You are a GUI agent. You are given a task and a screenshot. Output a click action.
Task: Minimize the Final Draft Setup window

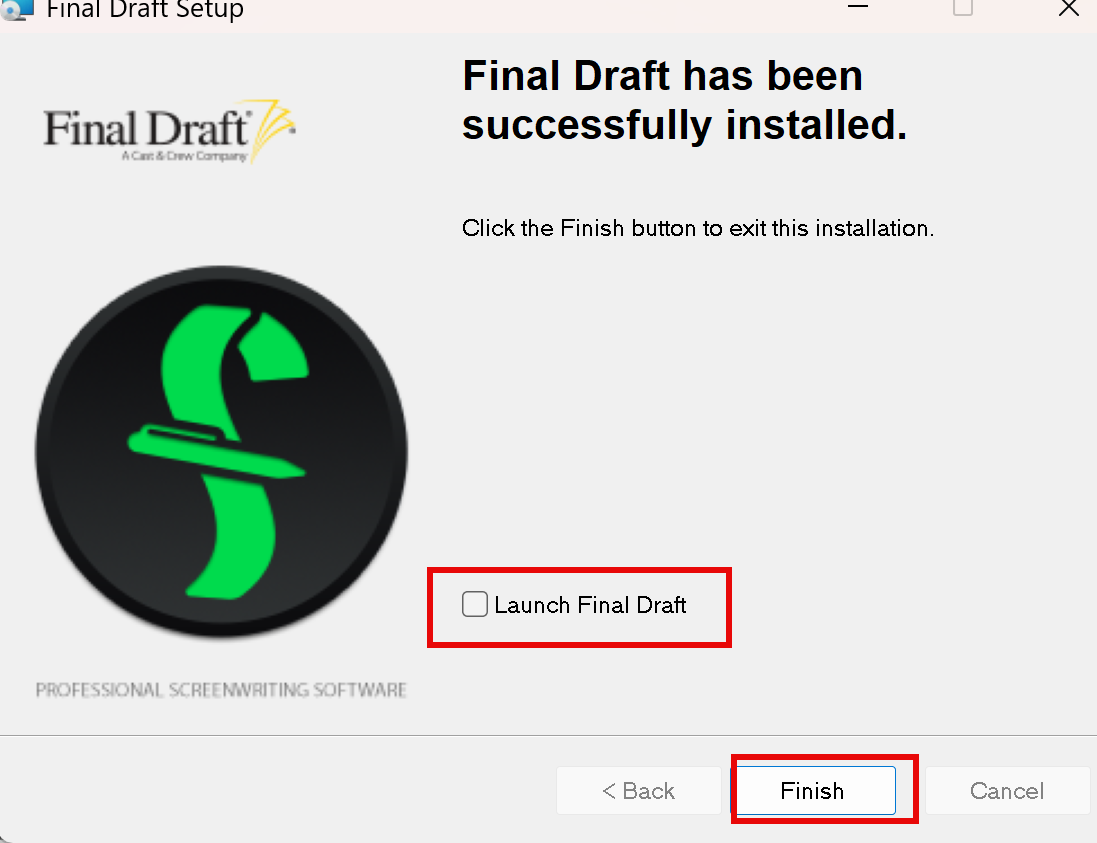tap(858, 7)
